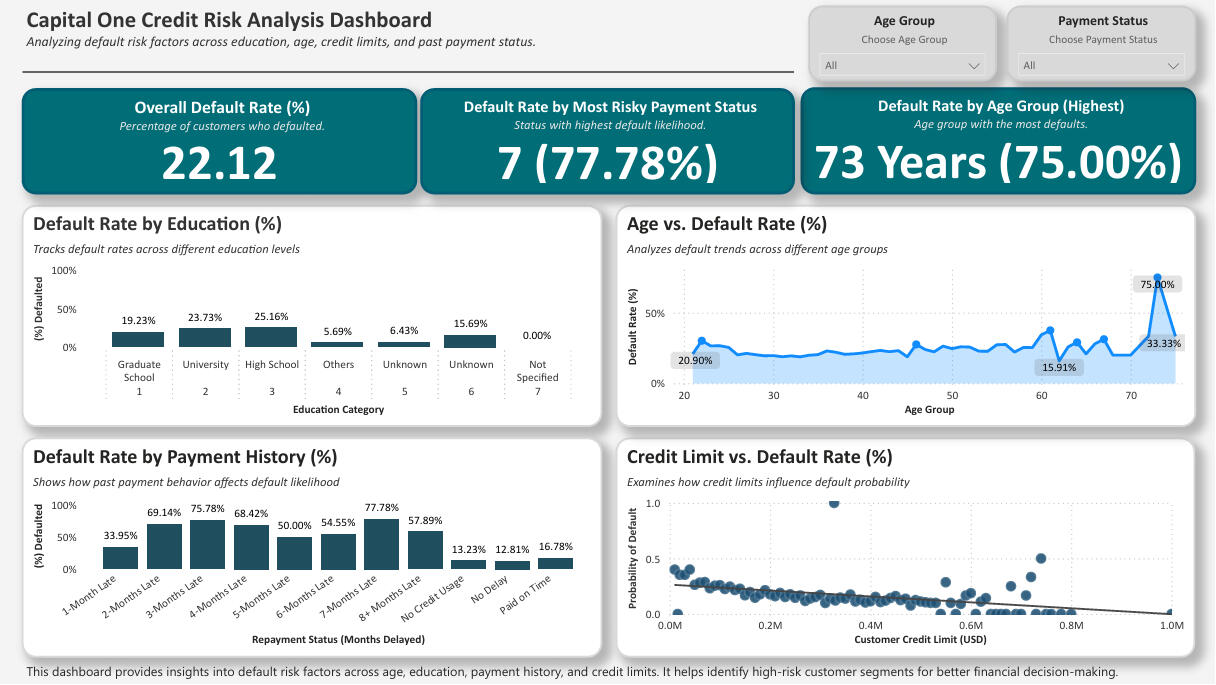Expand the chevron on the Age Group selector

[973, 65]
